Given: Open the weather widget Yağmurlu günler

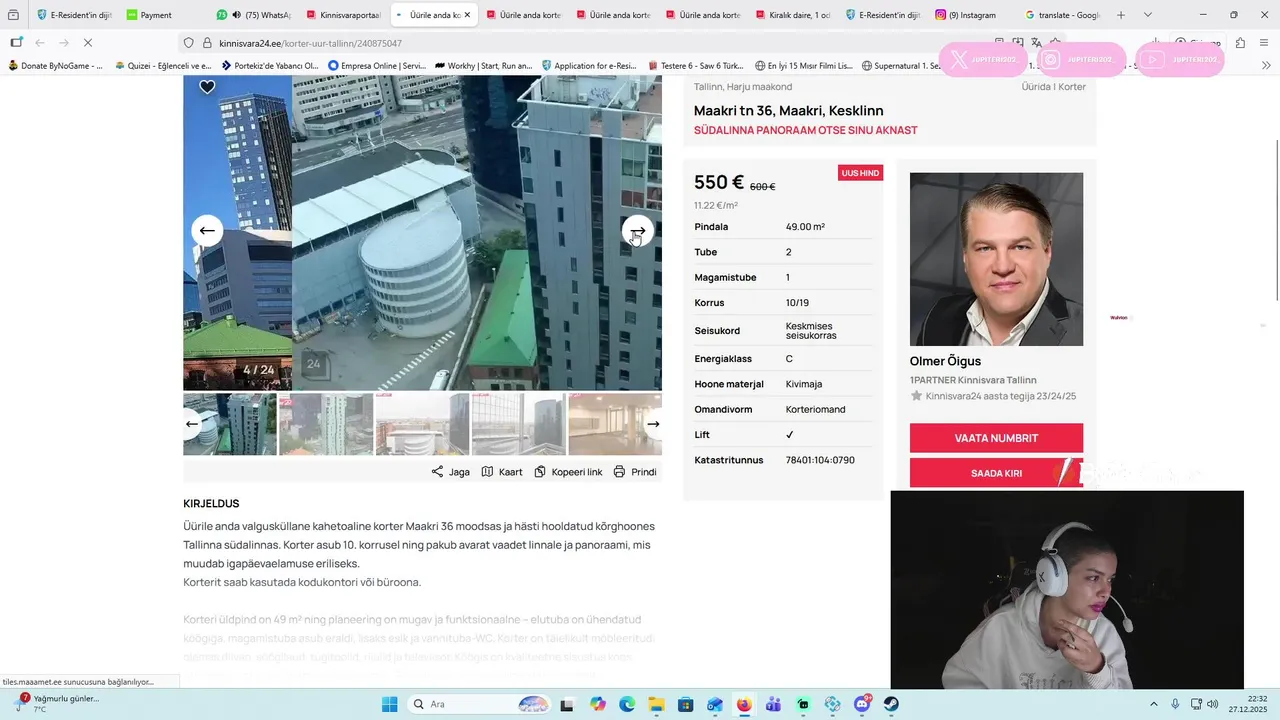Looking at the screenshot, I should pos(56,704).
